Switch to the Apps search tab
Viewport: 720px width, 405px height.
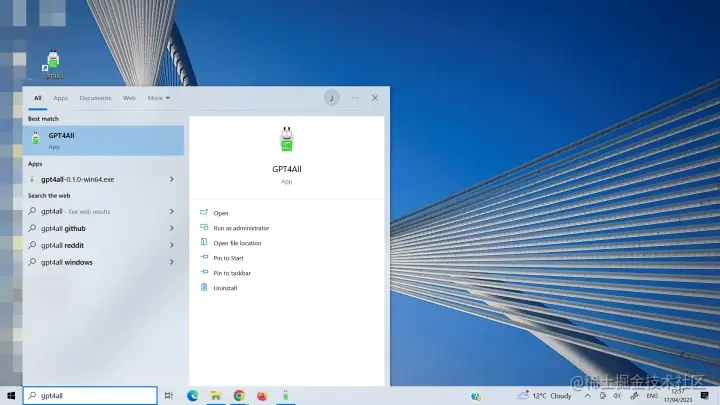(60, 98)
